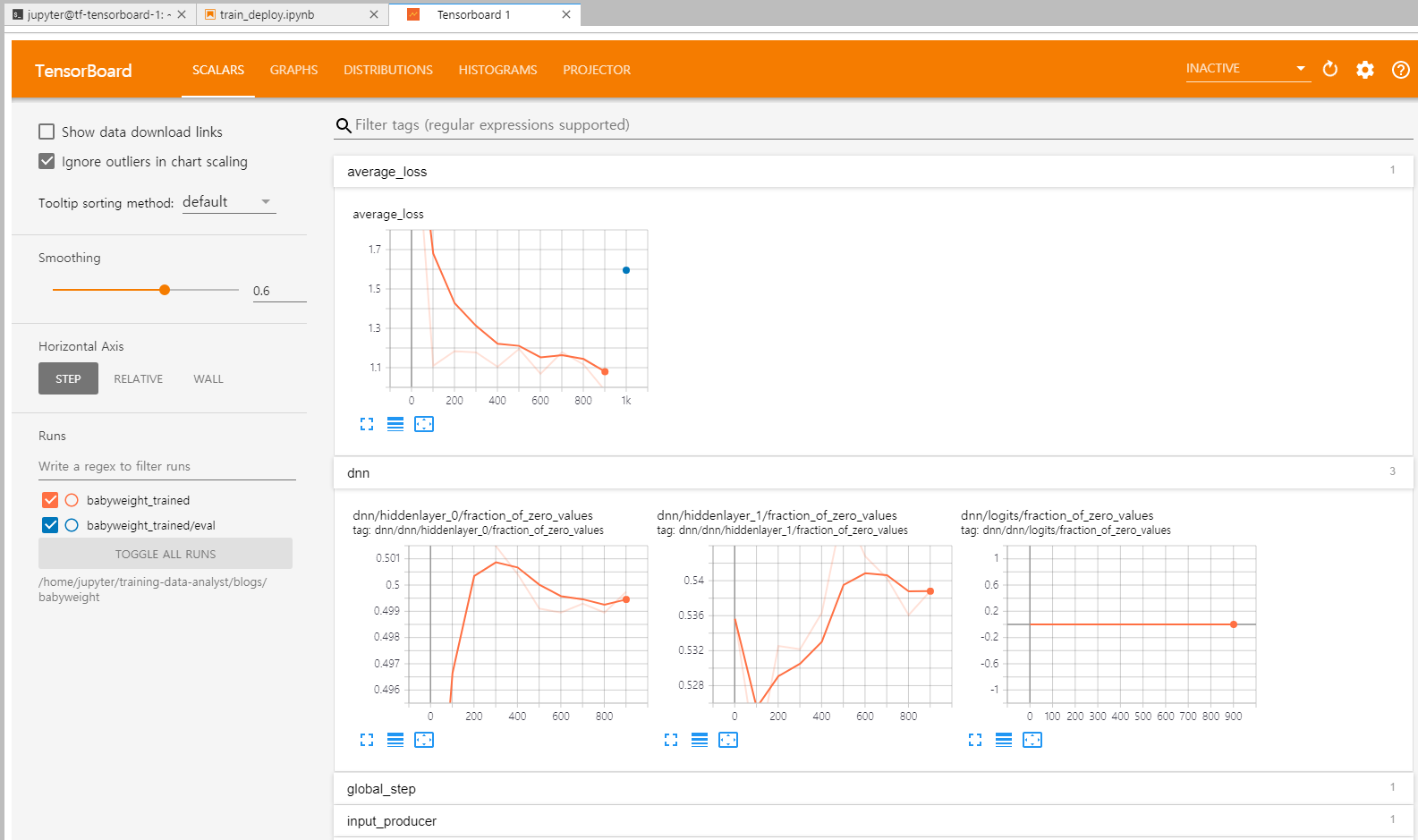The width and height of the screenshot is (1418, 840).
Task: Expand the global_step section
Action: (873, 789)
